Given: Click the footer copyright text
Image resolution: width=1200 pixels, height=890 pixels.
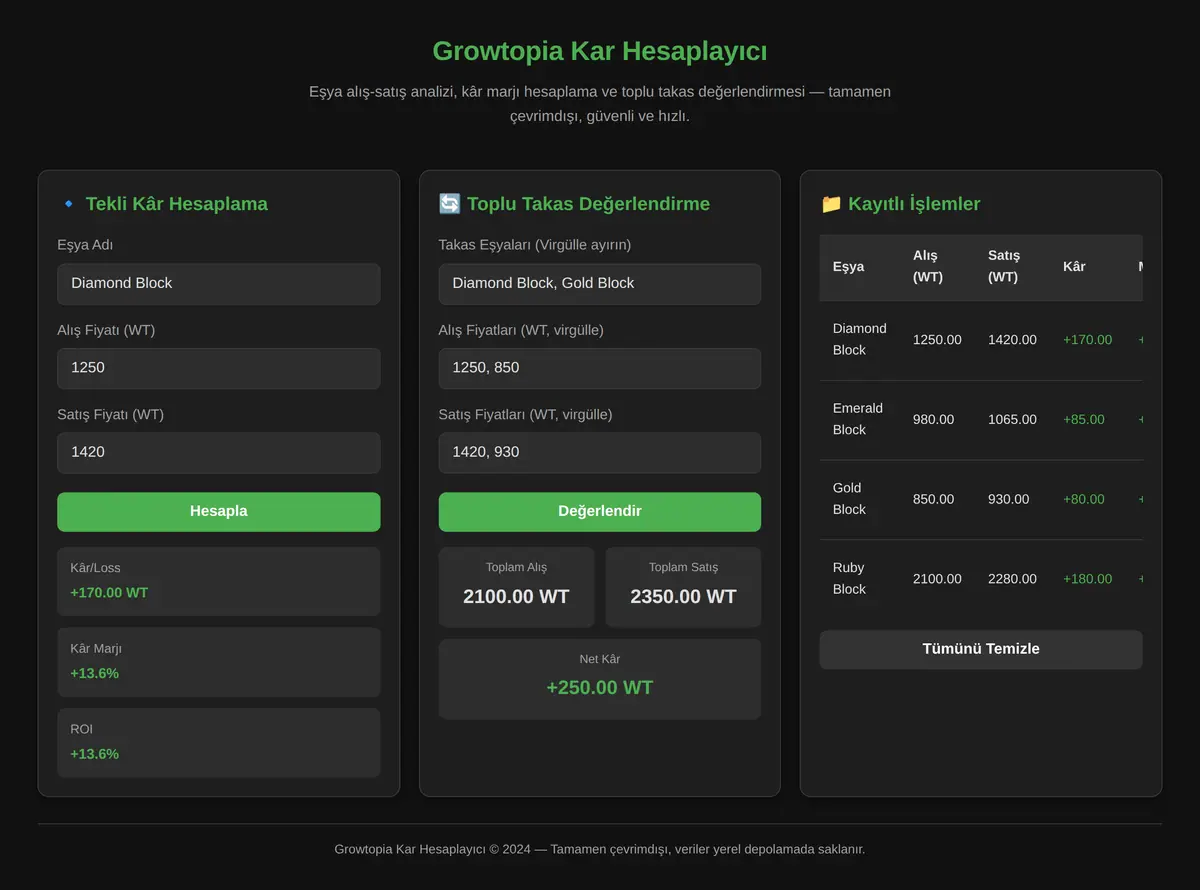Looking at the screenshot, I should 599,849.
